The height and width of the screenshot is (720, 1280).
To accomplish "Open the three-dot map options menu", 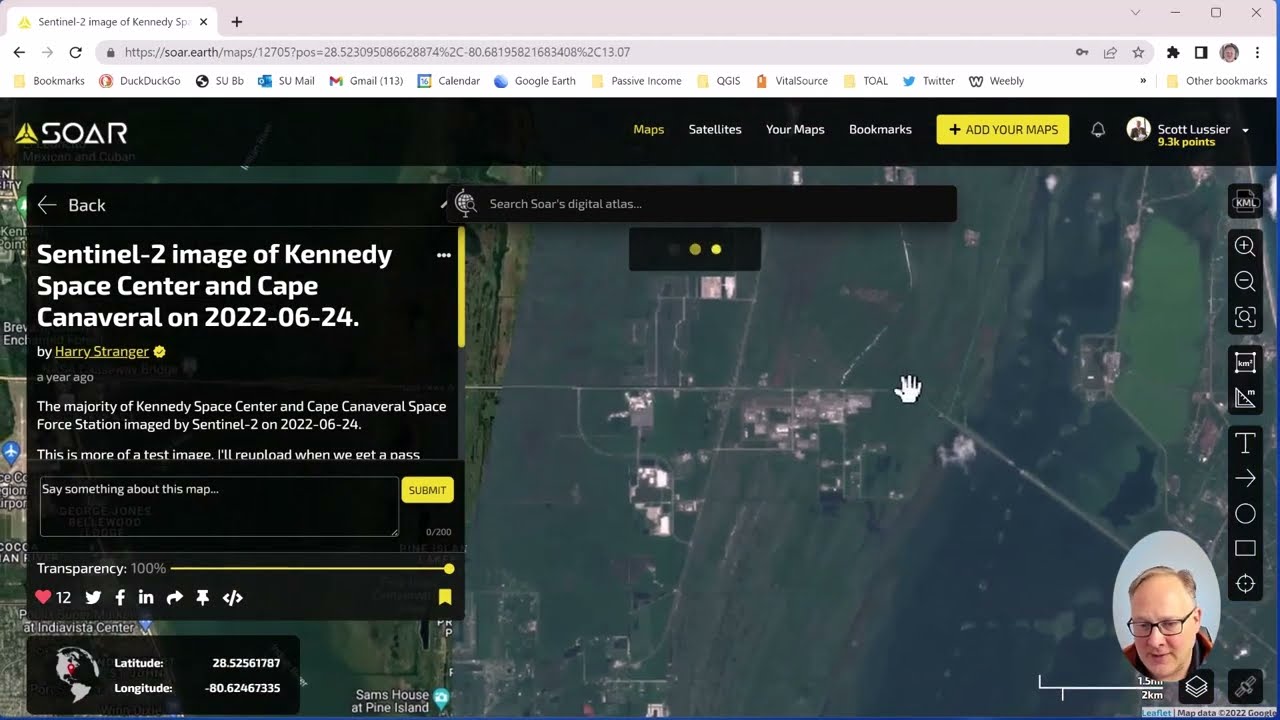I will click(444, 255).
